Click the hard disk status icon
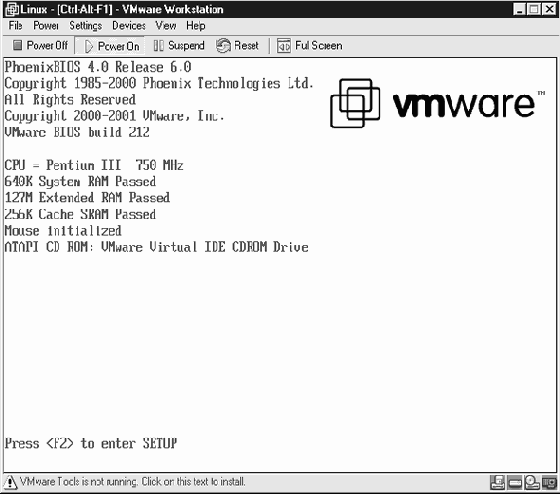The width and height of the screenshot is (560, 494). (x=515, y=483)
